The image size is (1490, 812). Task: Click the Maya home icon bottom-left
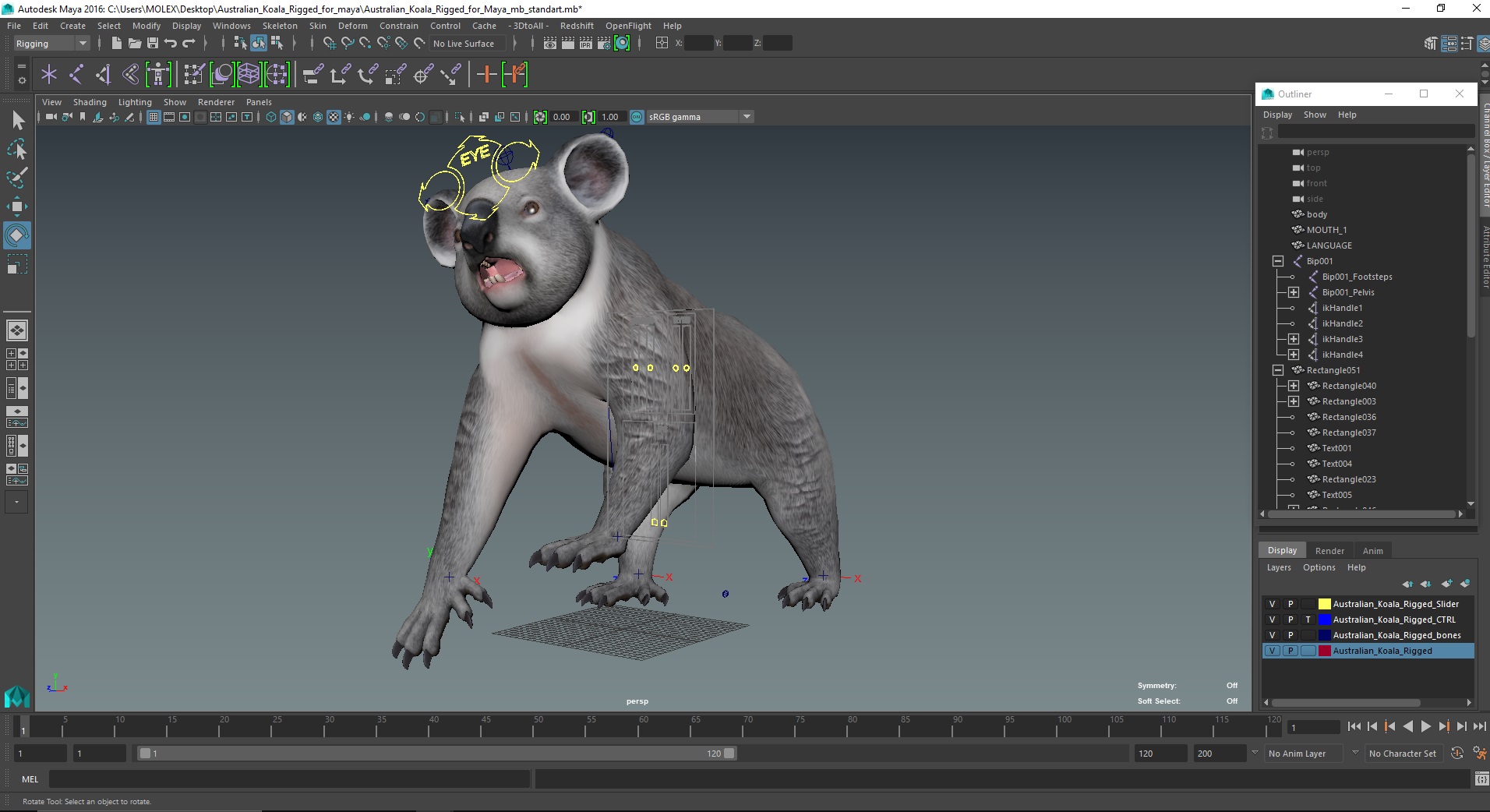(x=17, y=696)
